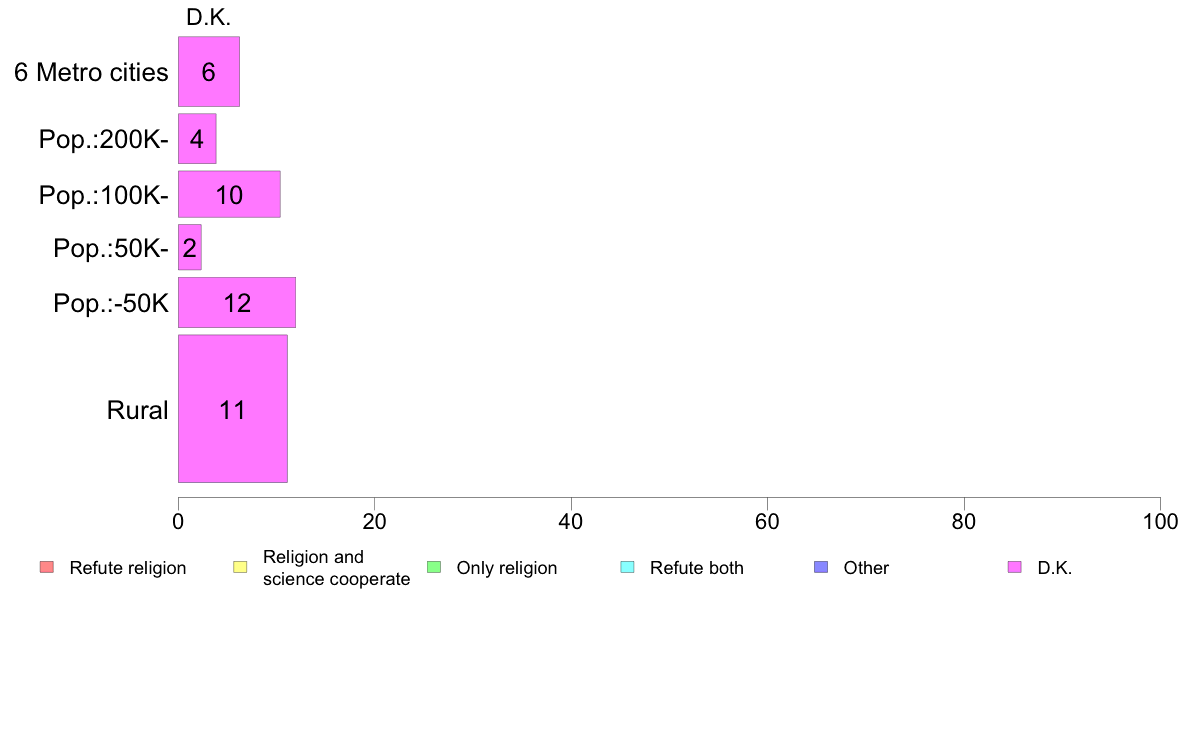
Task: Click the Refute religion red legend swatch
Action: coord(47,567)
